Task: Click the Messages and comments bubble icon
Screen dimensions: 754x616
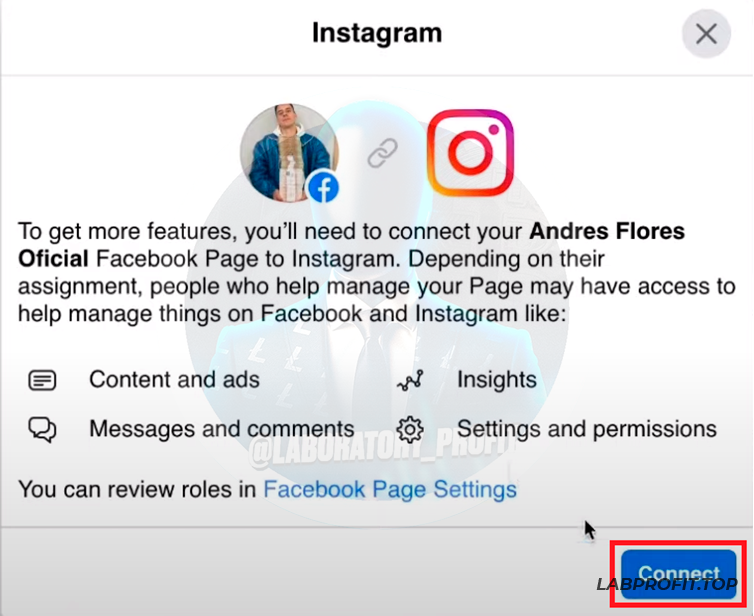Action: pyautogui.click(x=42, y=429)
